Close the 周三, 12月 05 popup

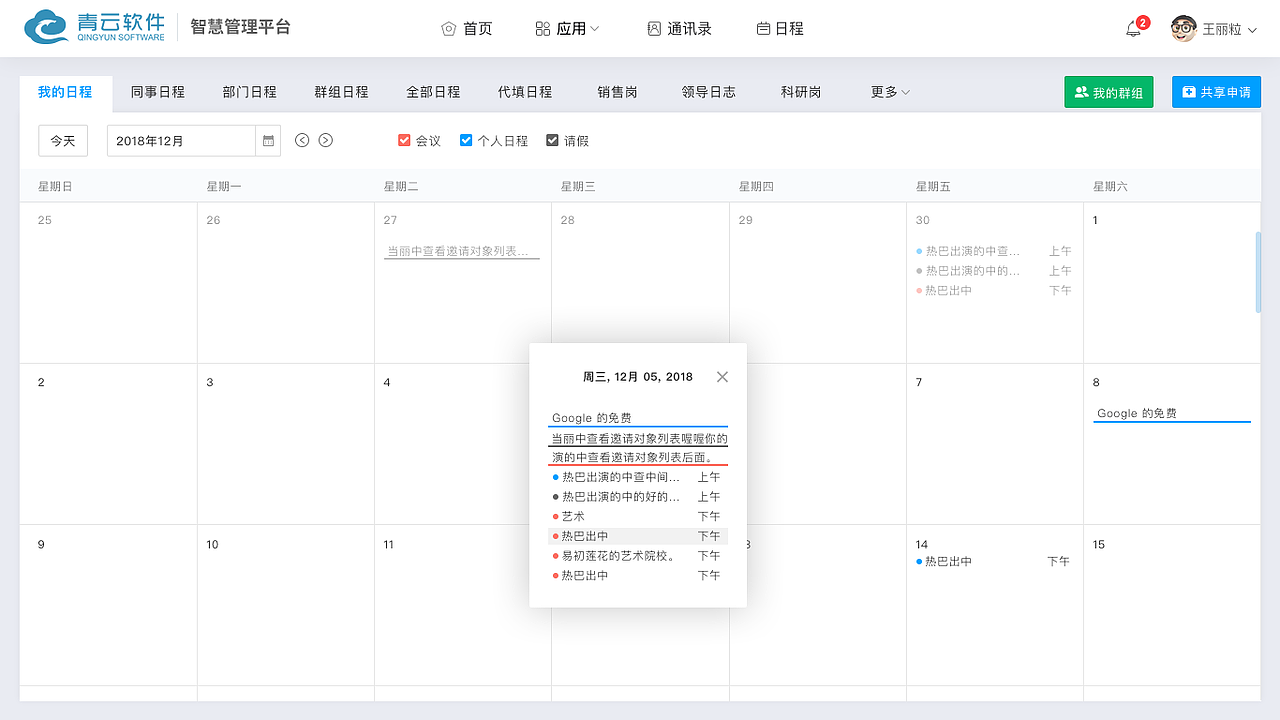(722, 377)
